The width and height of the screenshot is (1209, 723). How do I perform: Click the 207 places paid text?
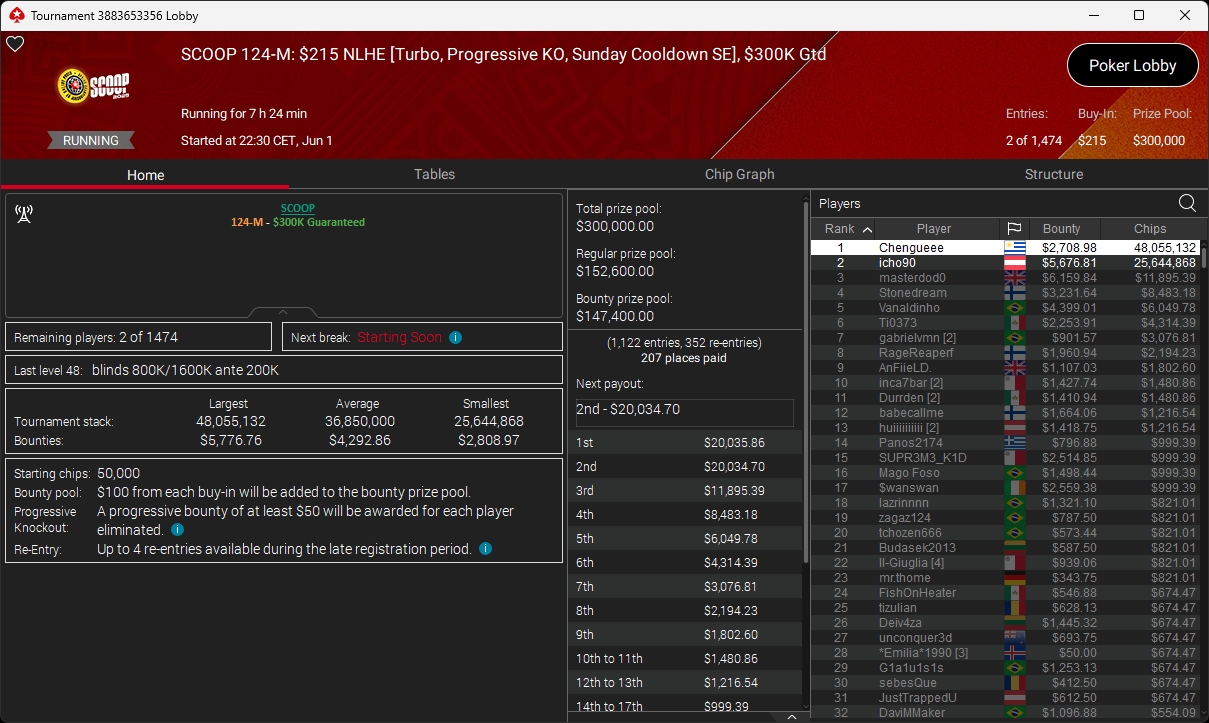684,358
